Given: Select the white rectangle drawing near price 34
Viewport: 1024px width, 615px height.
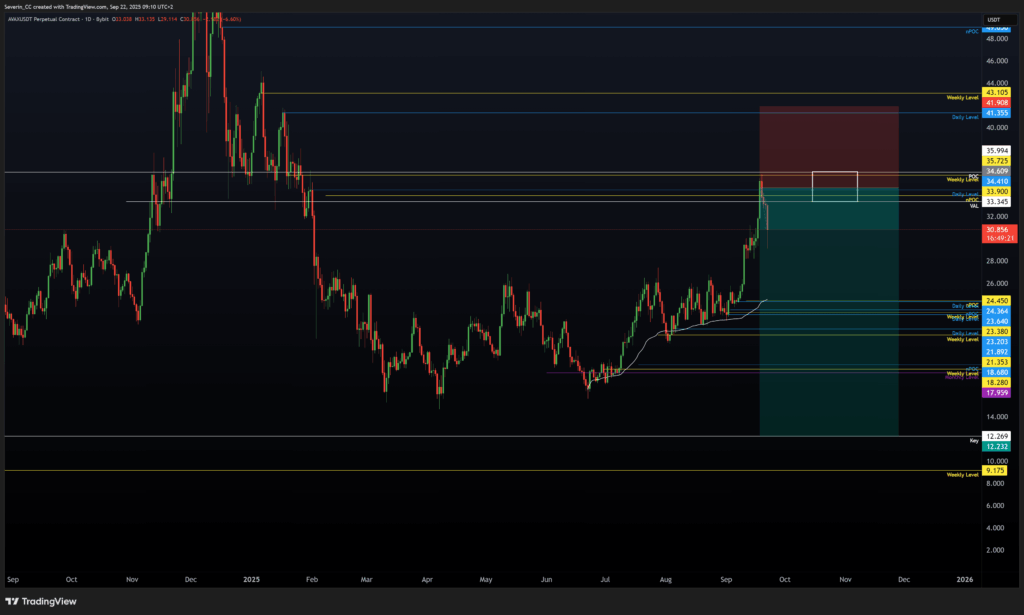Looking at the screenshot, I should pyautogui.click(x=835, y=186).
